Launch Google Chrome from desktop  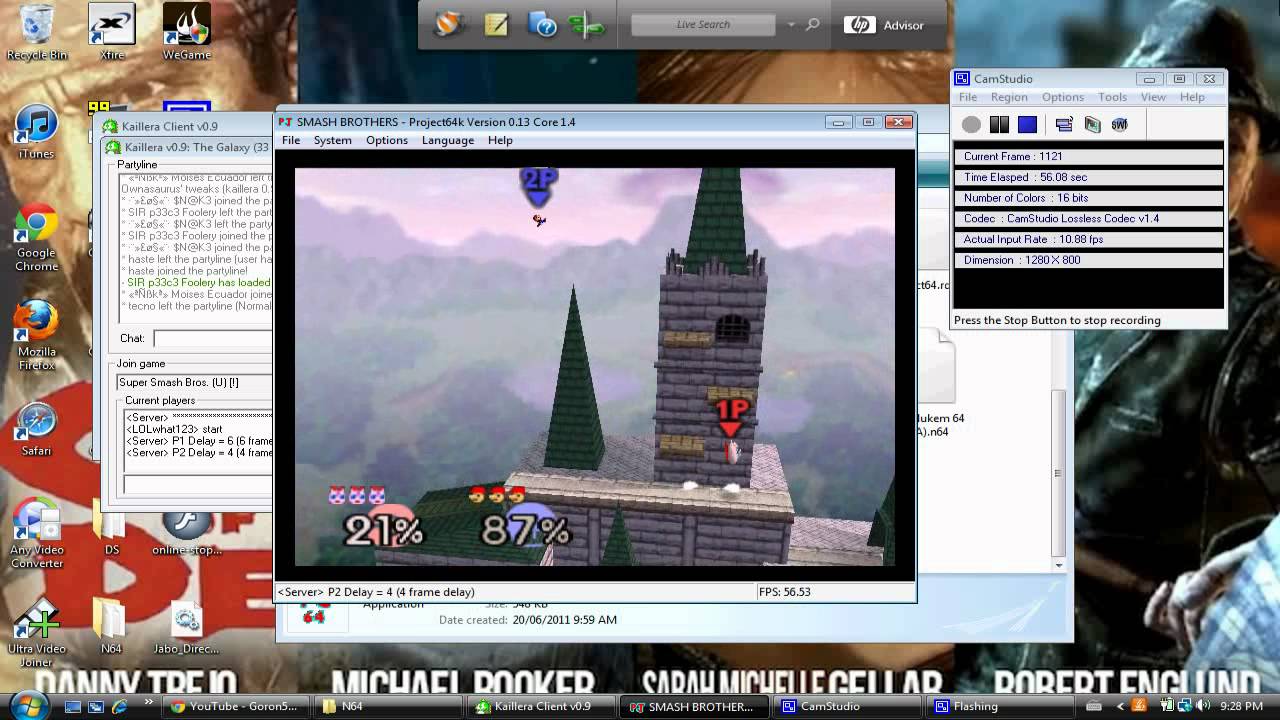coord(37,238)
